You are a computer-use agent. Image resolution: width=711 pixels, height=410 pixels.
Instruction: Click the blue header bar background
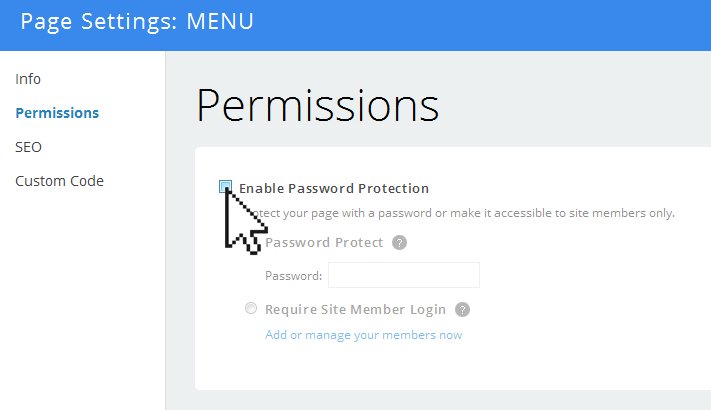pos(481,25)
